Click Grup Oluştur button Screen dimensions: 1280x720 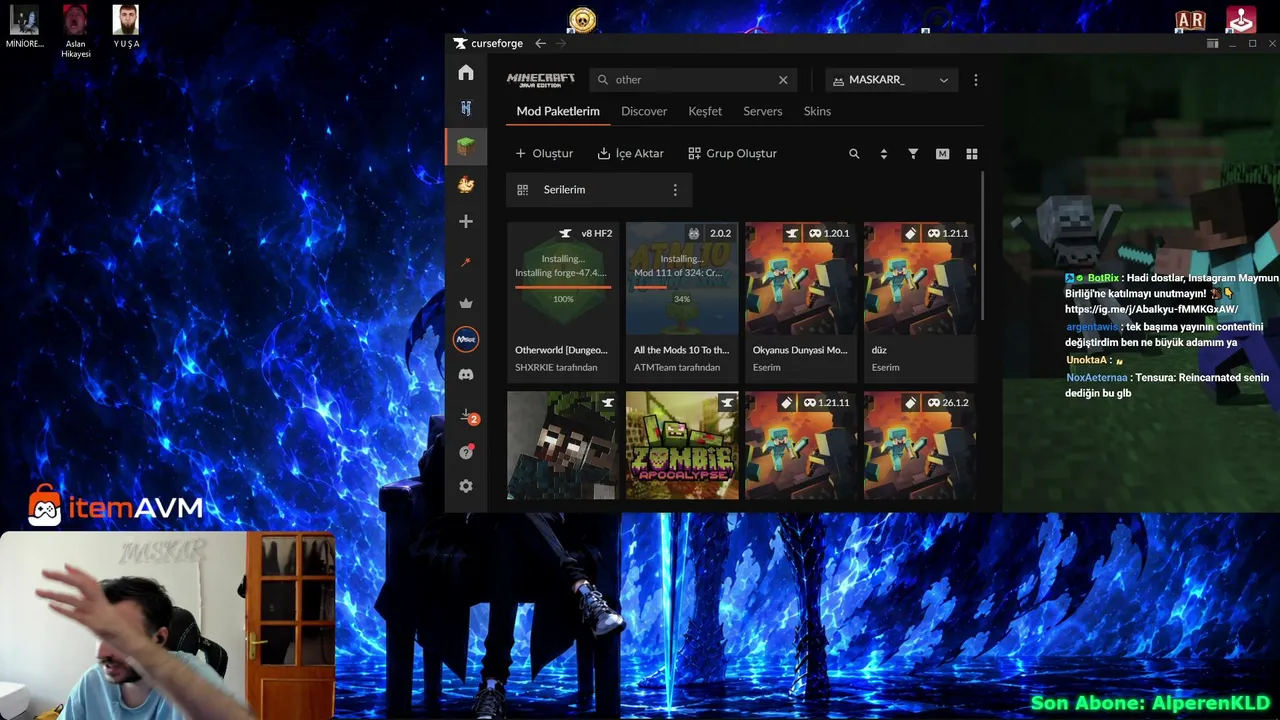click(733, 154)
